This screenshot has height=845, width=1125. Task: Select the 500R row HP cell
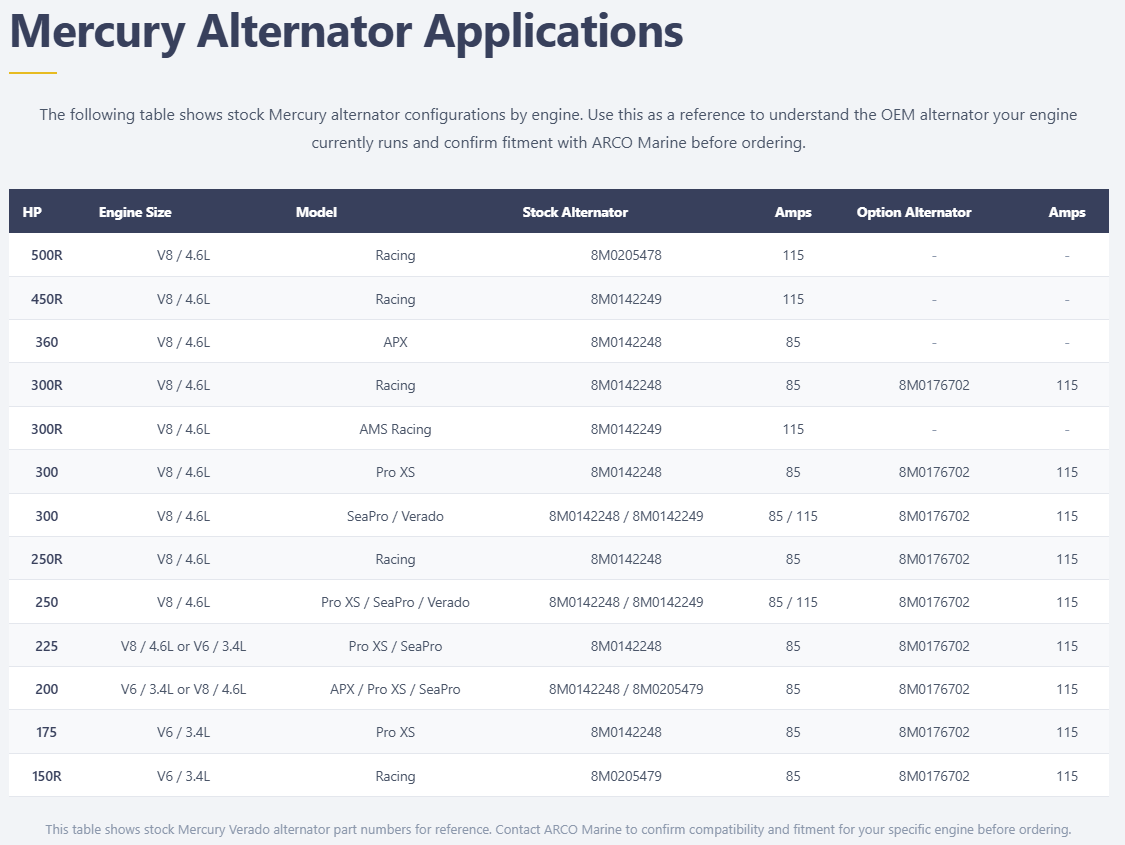click(47, 255)
